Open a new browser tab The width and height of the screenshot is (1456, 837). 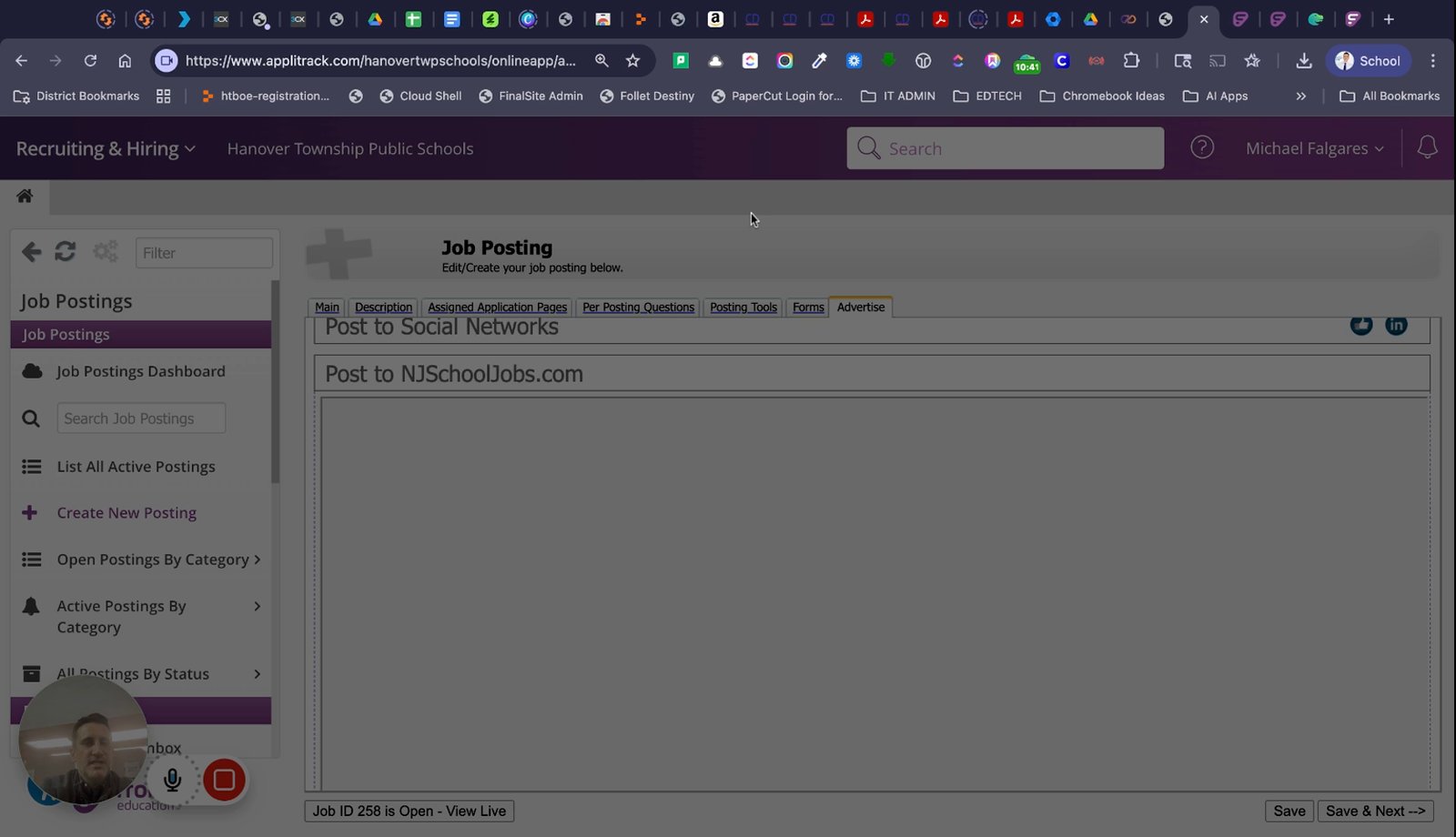pos(1389,19)
